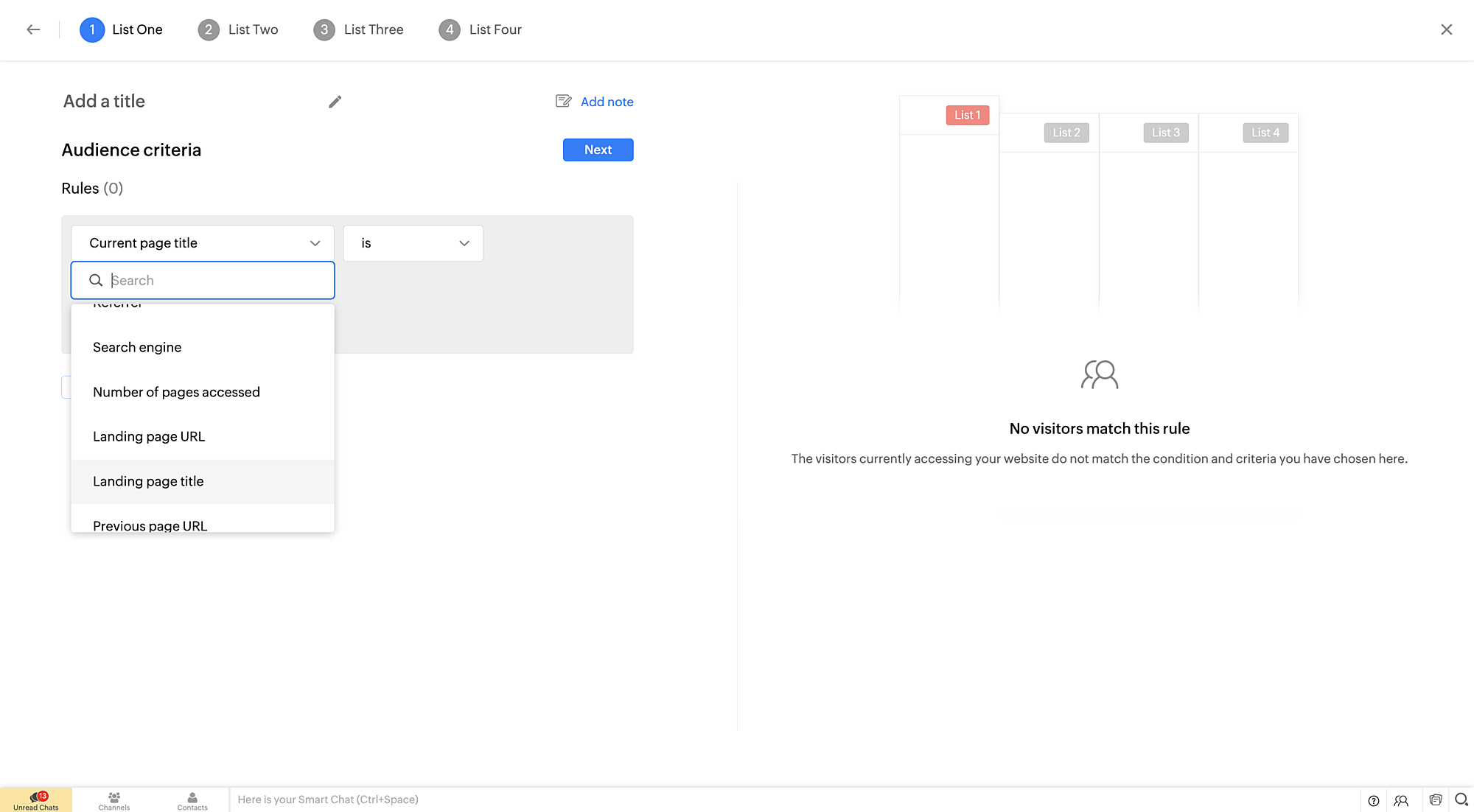Click the Add note link
Viewport: 1474px width, 812px height.
click(x=606, y=101)
